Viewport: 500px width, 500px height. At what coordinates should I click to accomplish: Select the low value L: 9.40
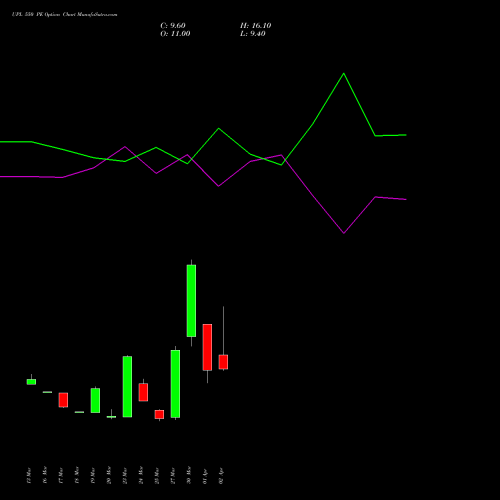tap(253, 34)
